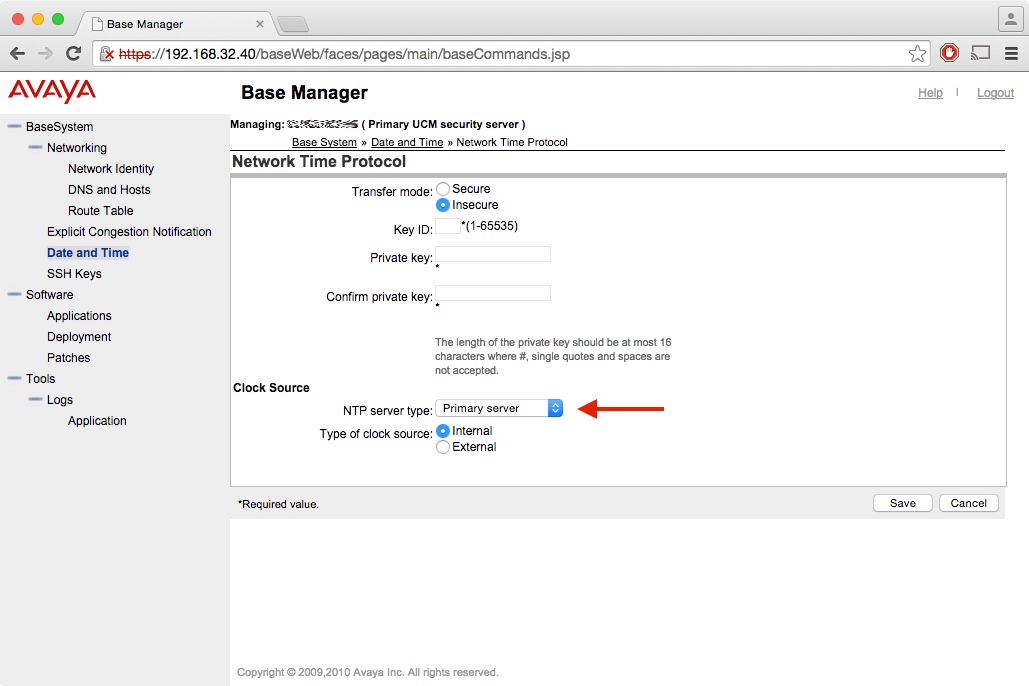Click Tools label in tree
This screenshot has width=1029, height=686.
(41, 379)
